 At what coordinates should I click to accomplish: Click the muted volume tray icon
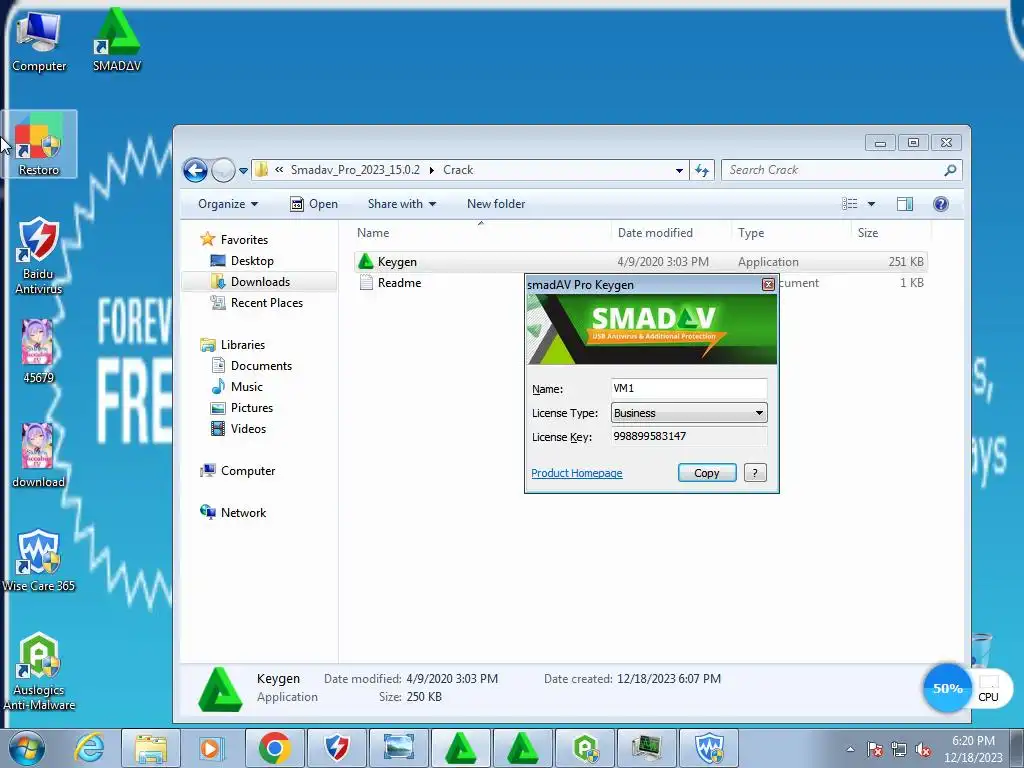[923, 750]
